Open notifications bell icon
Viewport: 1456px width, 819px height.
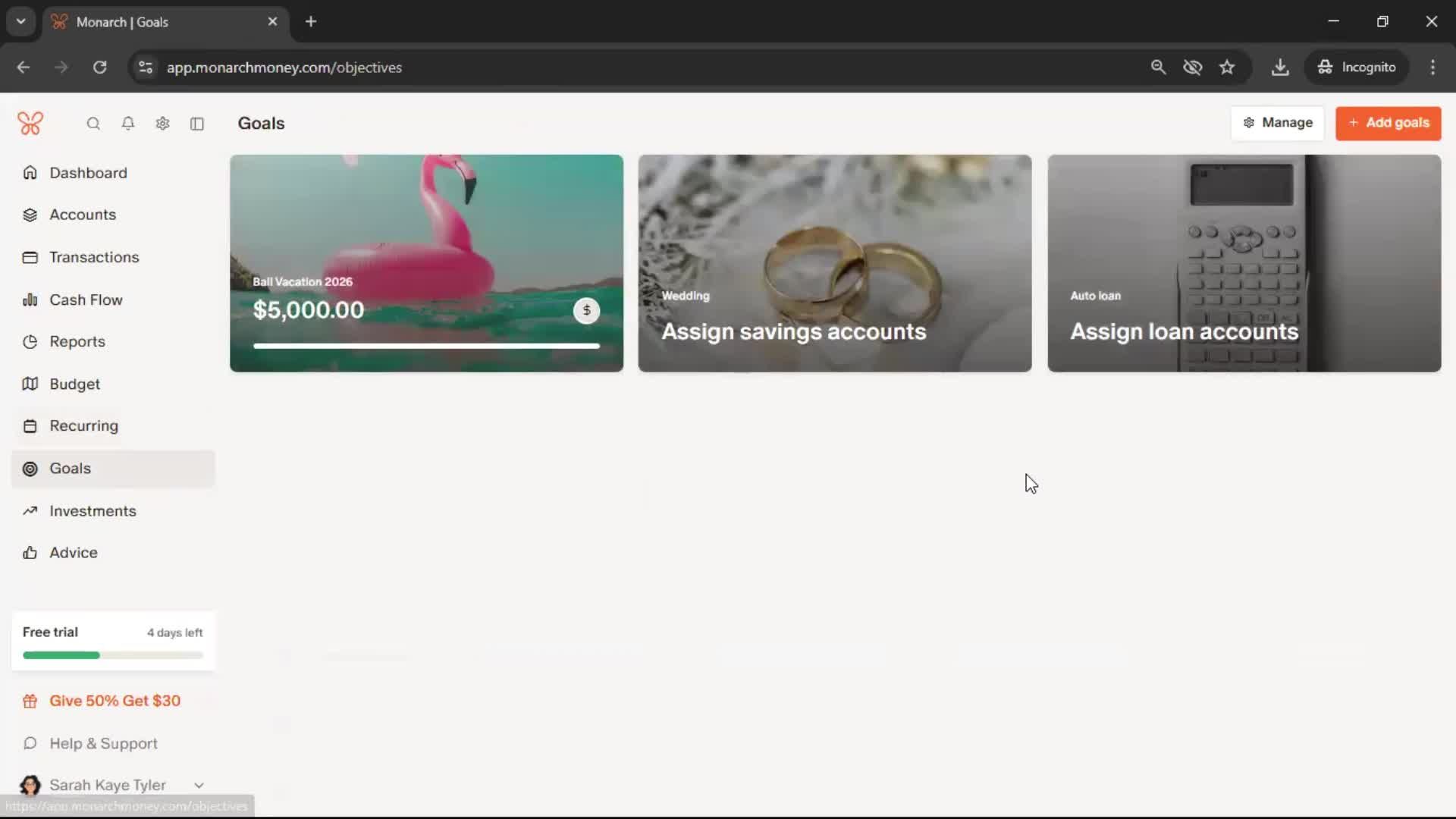click(x=128, y=124)
